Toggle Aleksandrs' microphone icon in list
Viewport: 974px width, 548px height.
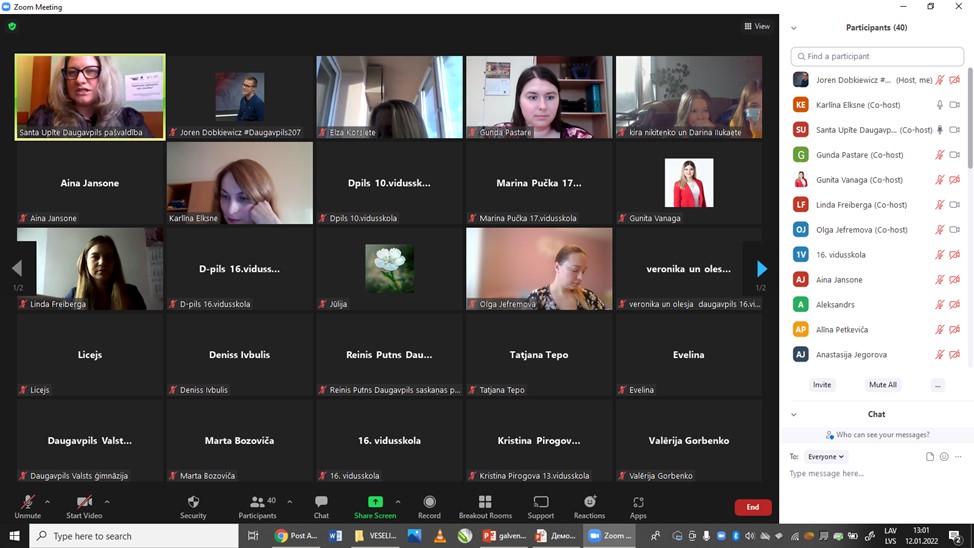(x=940, y=304)
